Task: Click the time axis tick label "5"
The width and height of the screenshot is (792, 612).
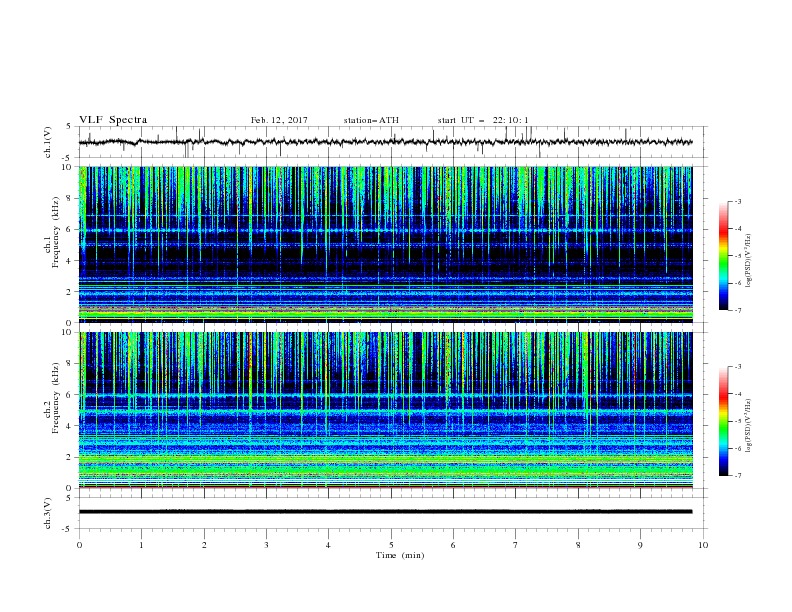Action: 391,545
